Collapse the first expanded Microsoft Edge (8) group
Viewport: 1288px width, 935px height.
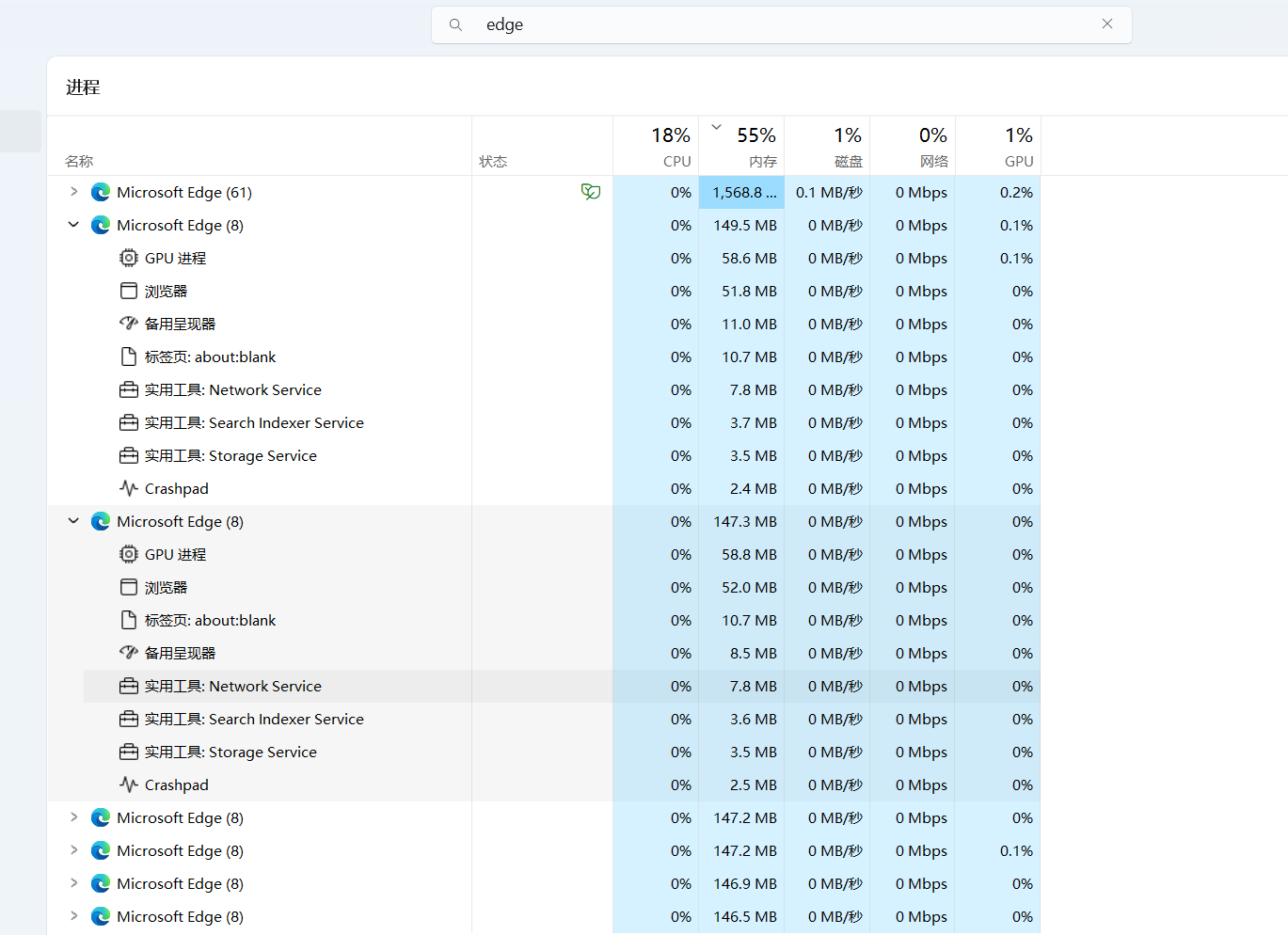point(73,225)
